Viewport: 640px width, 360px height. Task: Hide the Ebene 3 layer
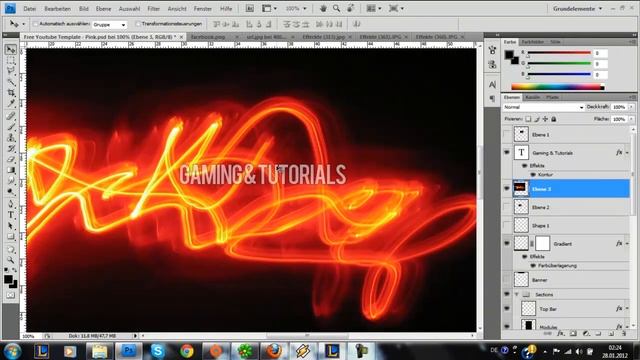507,189
